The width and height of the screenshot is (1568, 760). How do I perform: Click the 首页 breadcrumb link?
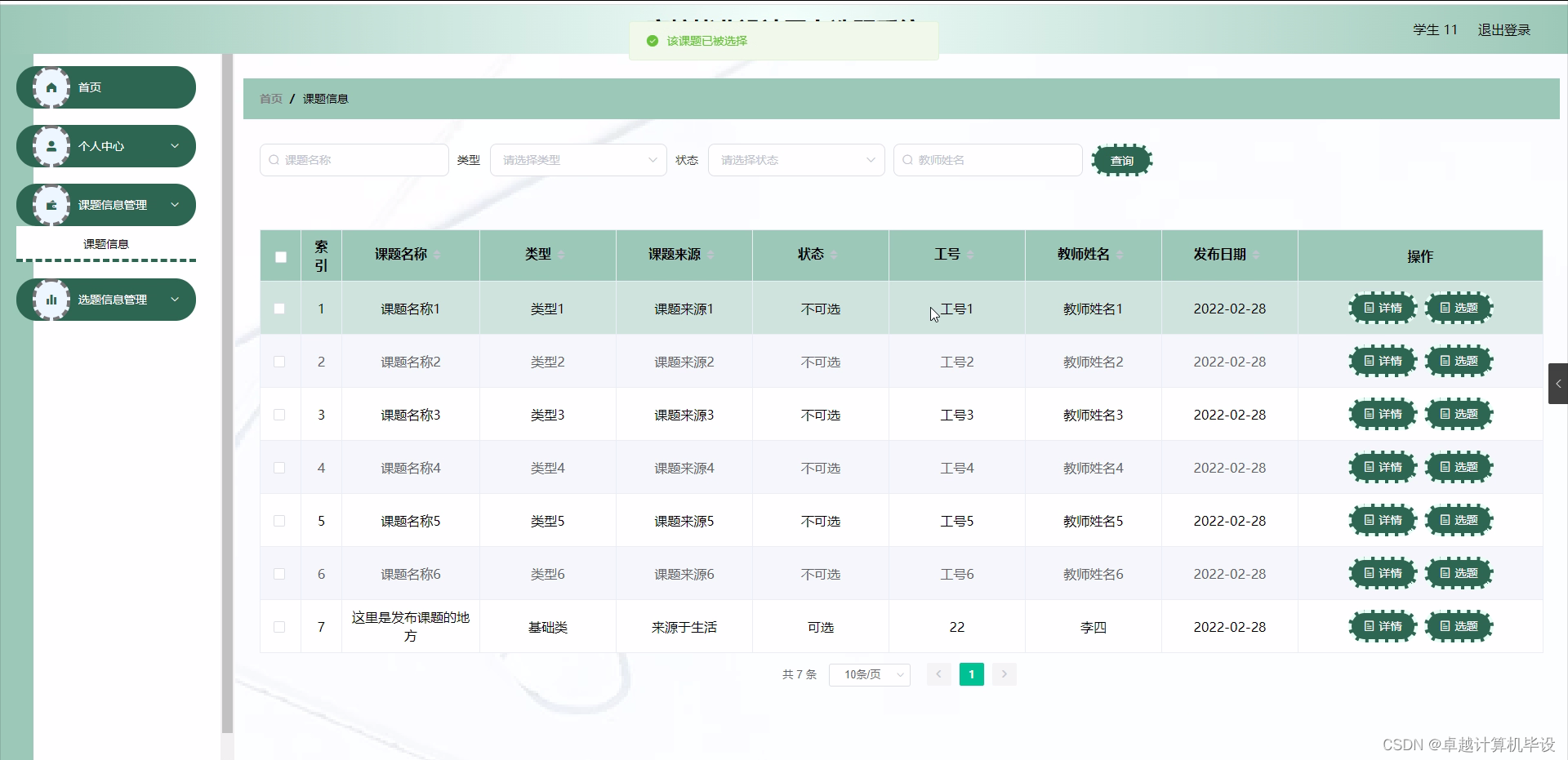coord(271,99)
